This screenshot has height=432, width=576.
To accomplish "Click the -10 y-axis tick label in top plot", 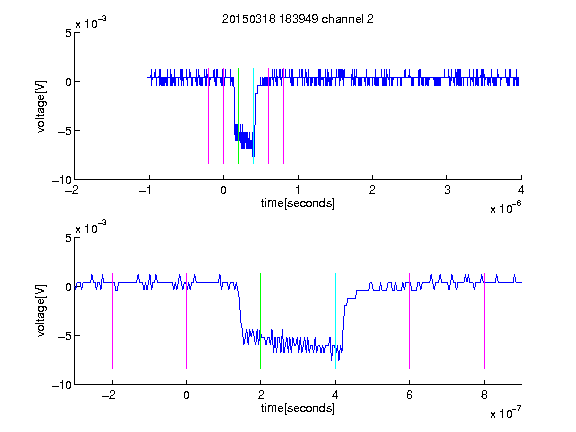I will click(x=62, y=180).
